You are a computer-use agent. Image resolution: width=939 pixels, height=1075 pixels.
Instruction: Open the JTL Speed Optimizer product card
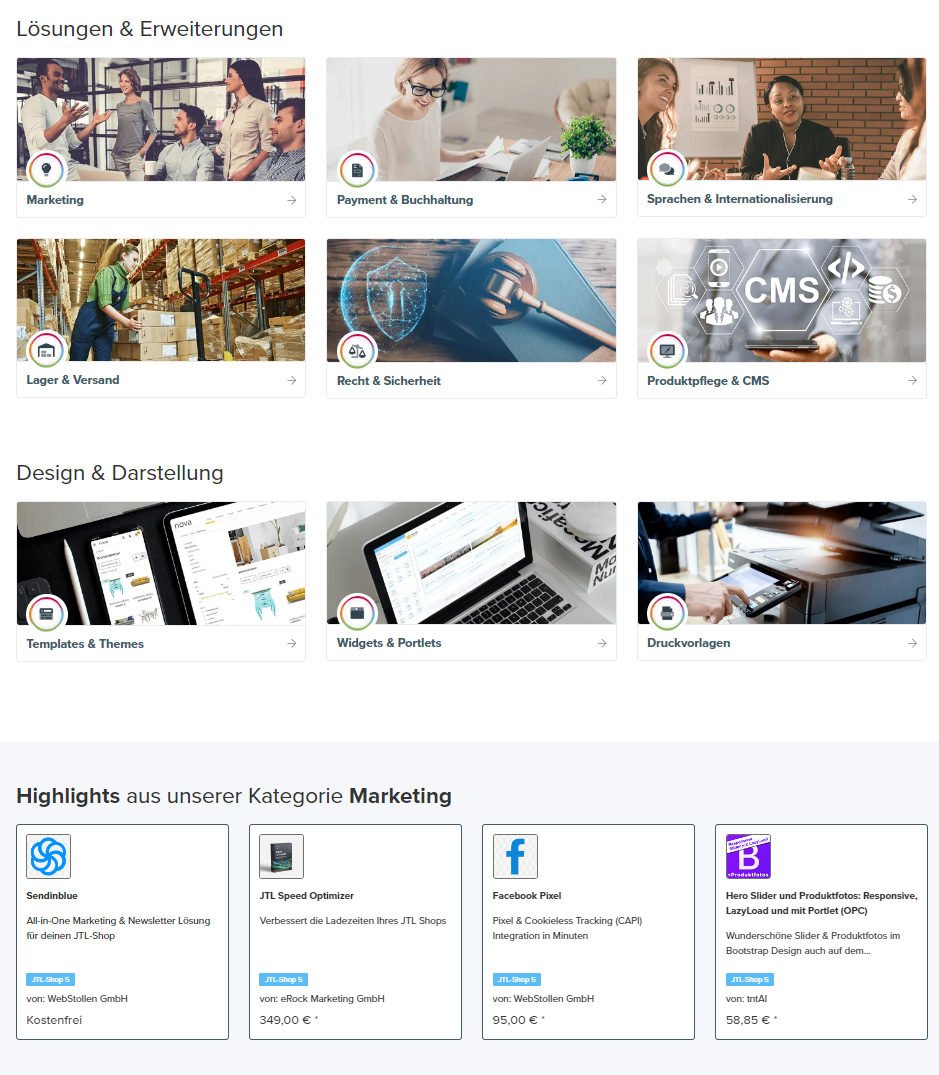pyautogui.click(x=355, y=930)
